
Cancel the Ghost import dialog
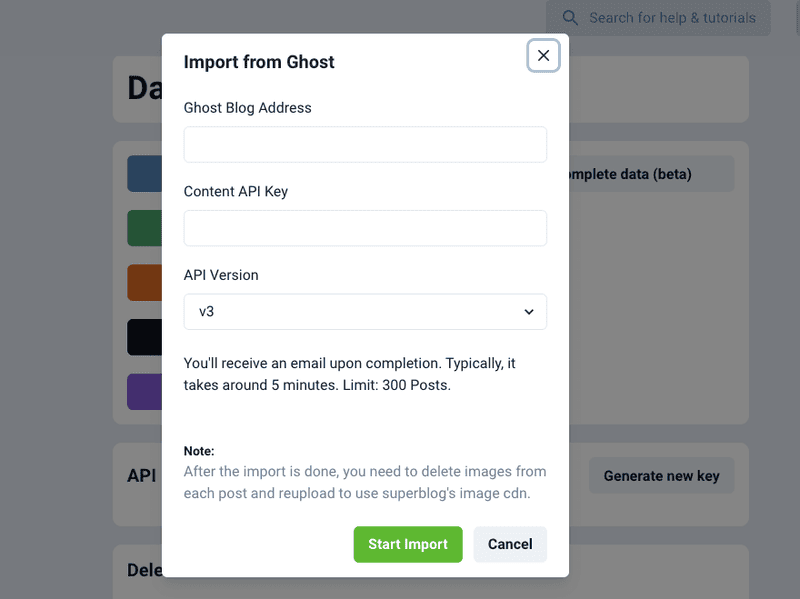click(x=510, y=544)
